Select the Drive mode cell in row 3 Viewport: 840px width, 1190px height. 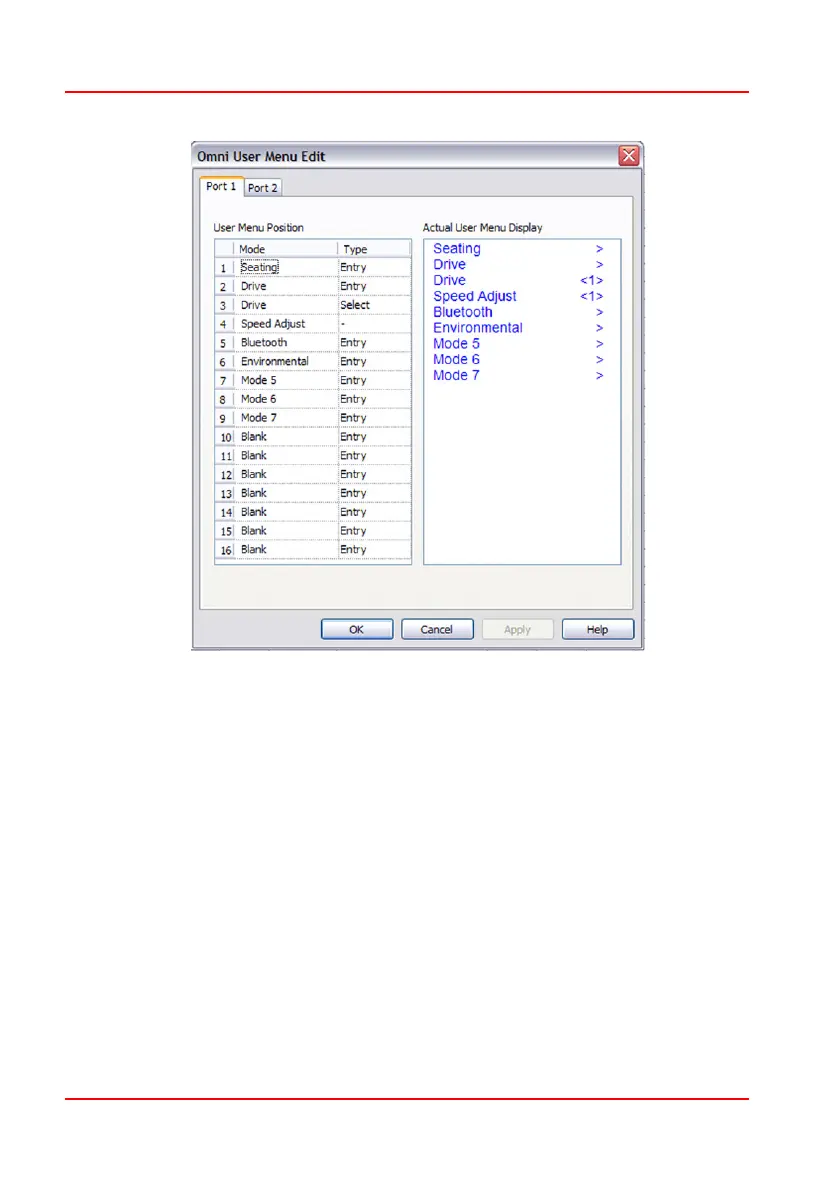(x=285, y=305)
